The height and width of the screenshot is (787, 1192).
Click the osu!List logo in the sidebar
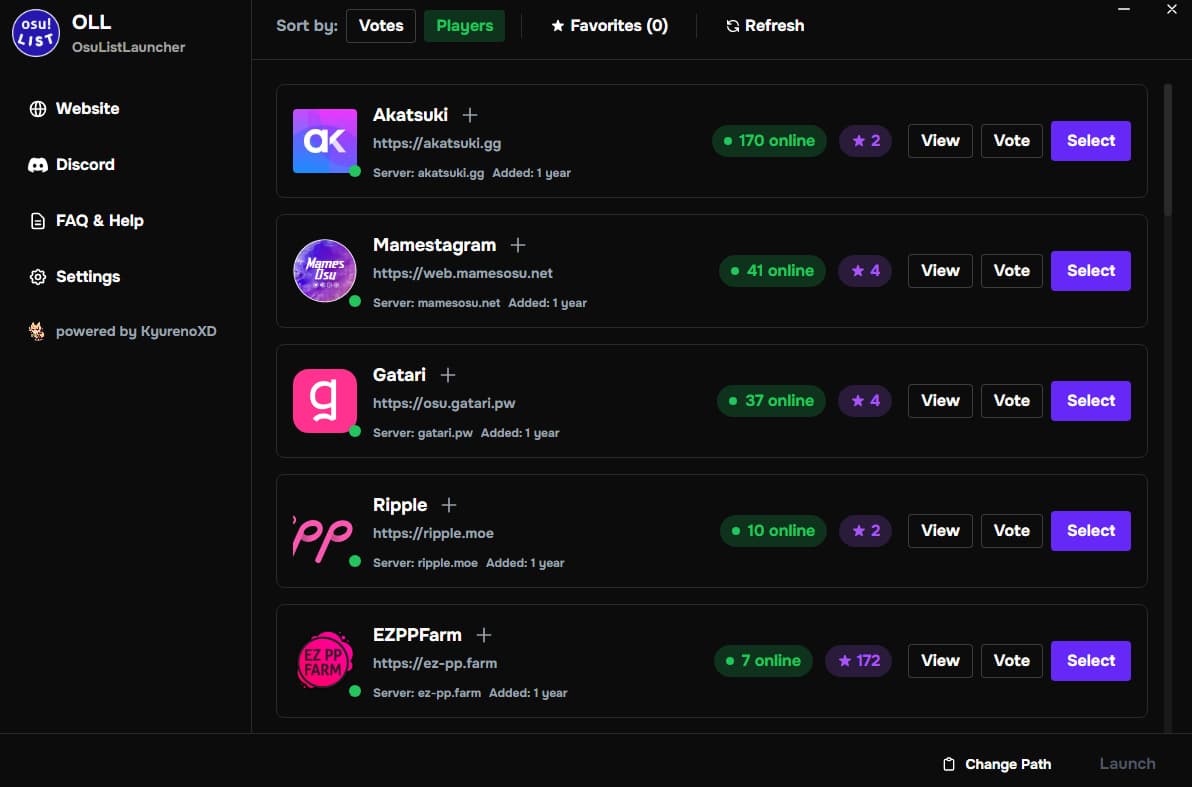[36, 33]
